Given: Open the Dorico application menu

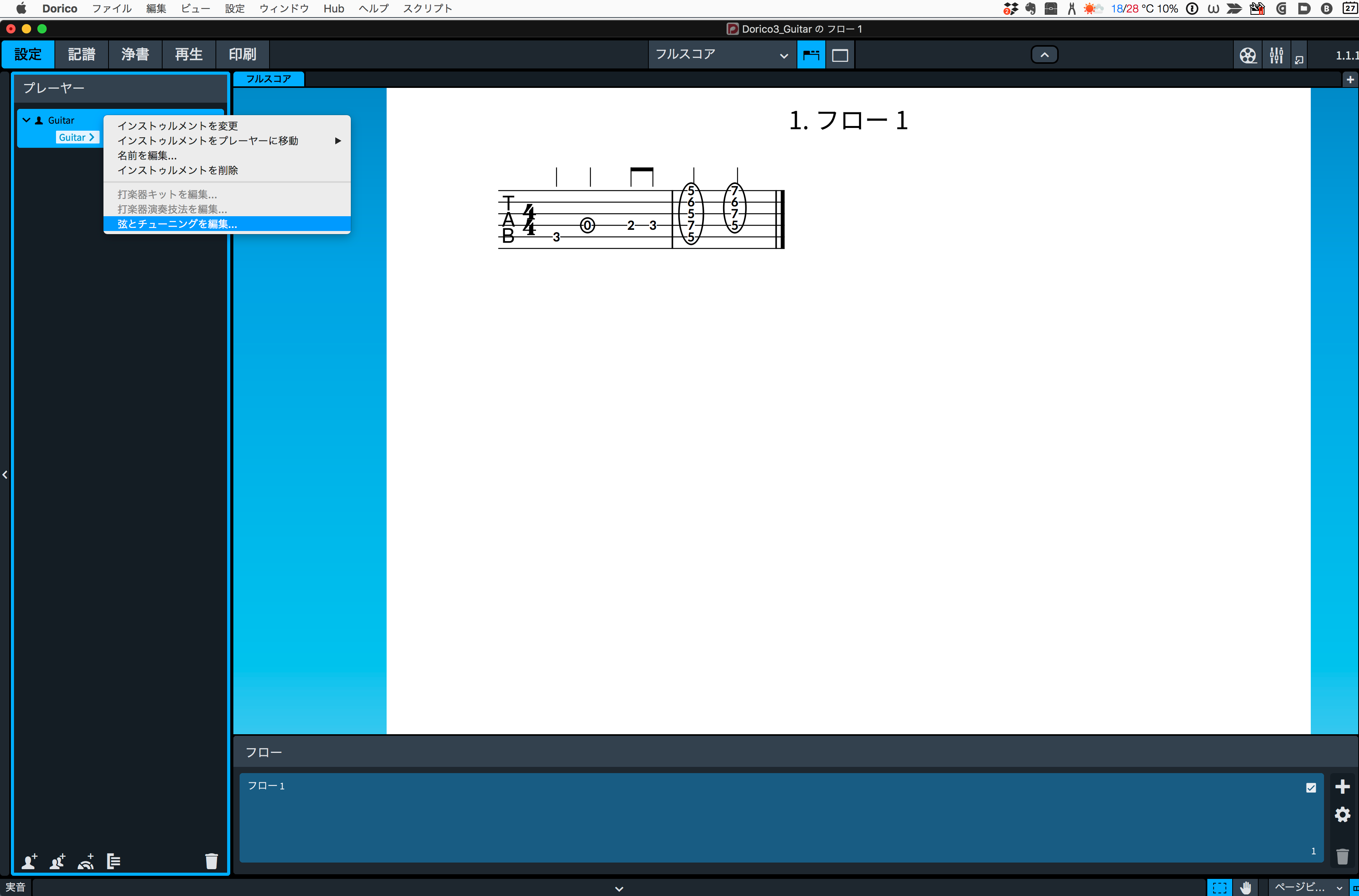Looking at the screenshot, I should 60,9.
